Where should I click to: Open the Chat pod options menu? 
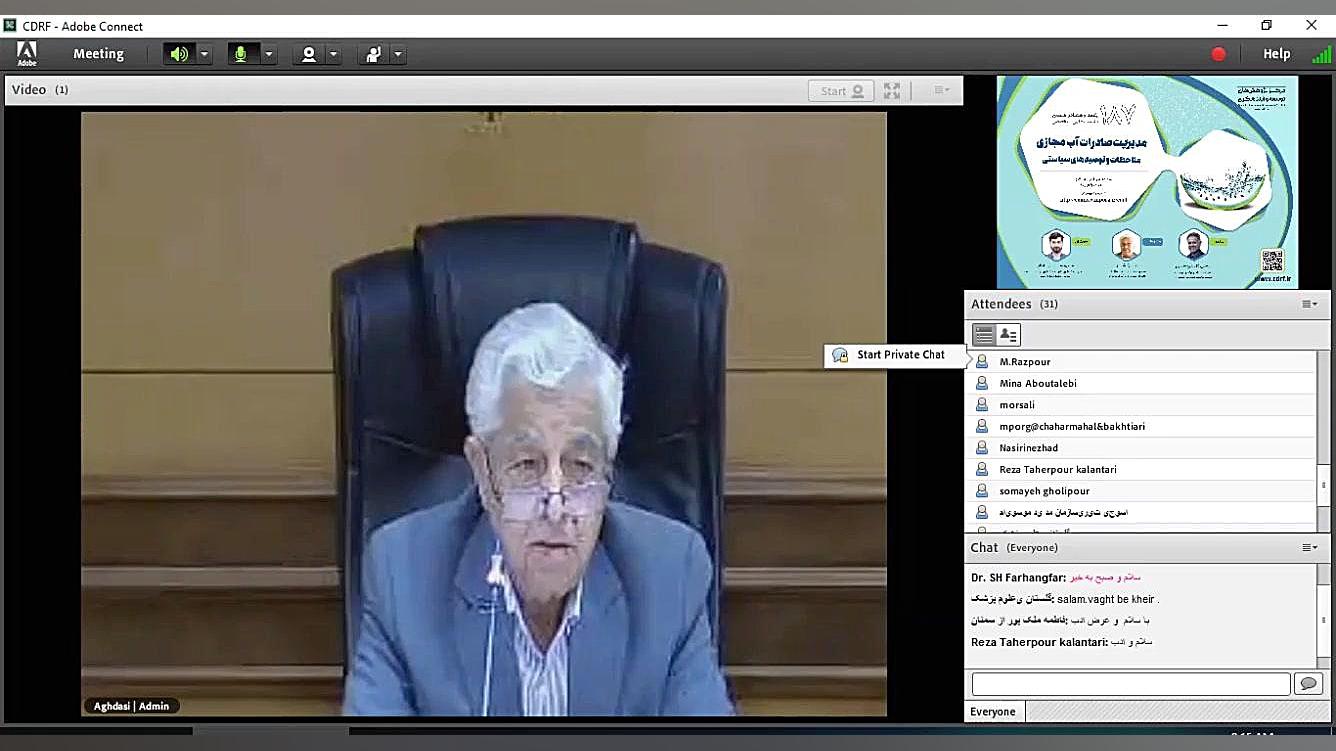click(1309, 548)
